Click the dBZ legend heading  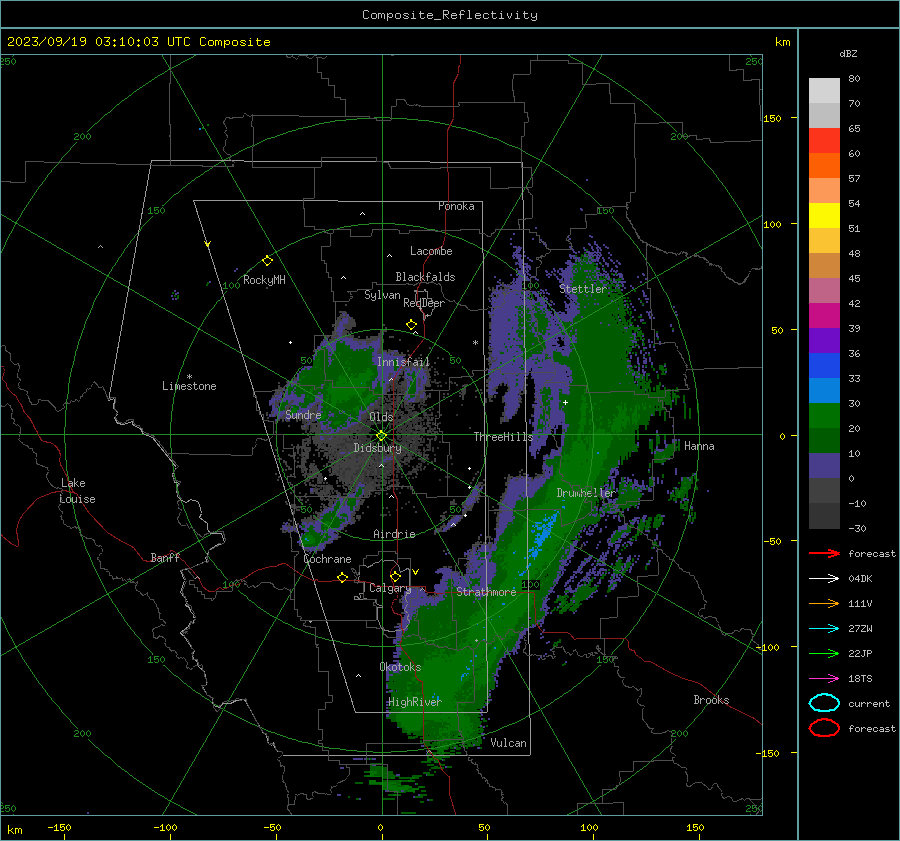coord(848,54)
